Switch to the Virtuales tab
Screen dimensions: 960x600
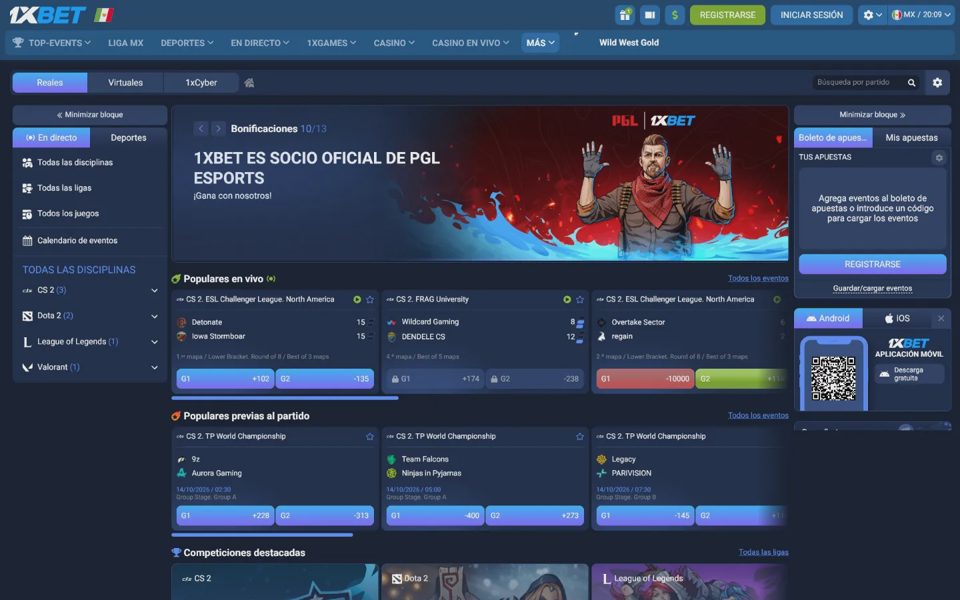coord(126,83)
